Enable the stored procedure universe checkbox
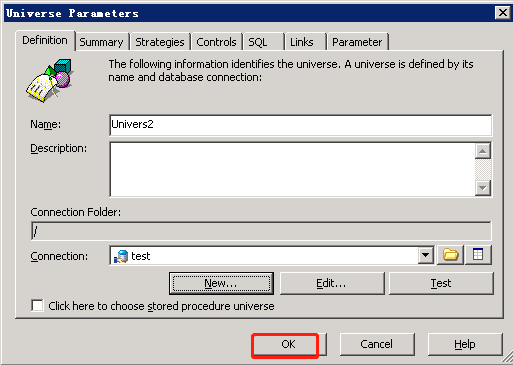The image size is (513, 365). 37,305
